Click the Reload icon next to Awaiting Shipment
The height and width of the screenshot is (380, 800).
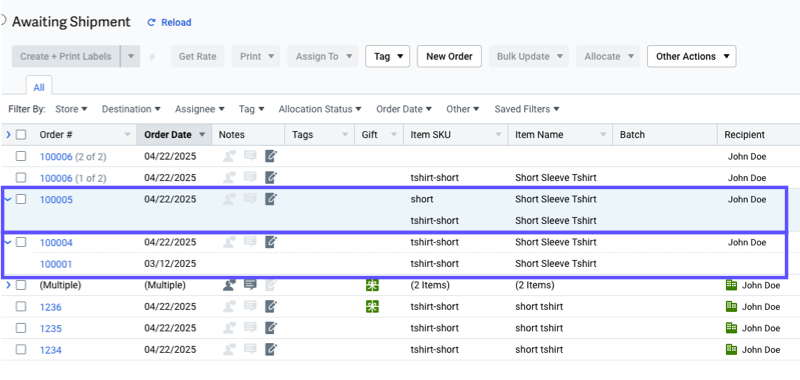coord(151,22)
